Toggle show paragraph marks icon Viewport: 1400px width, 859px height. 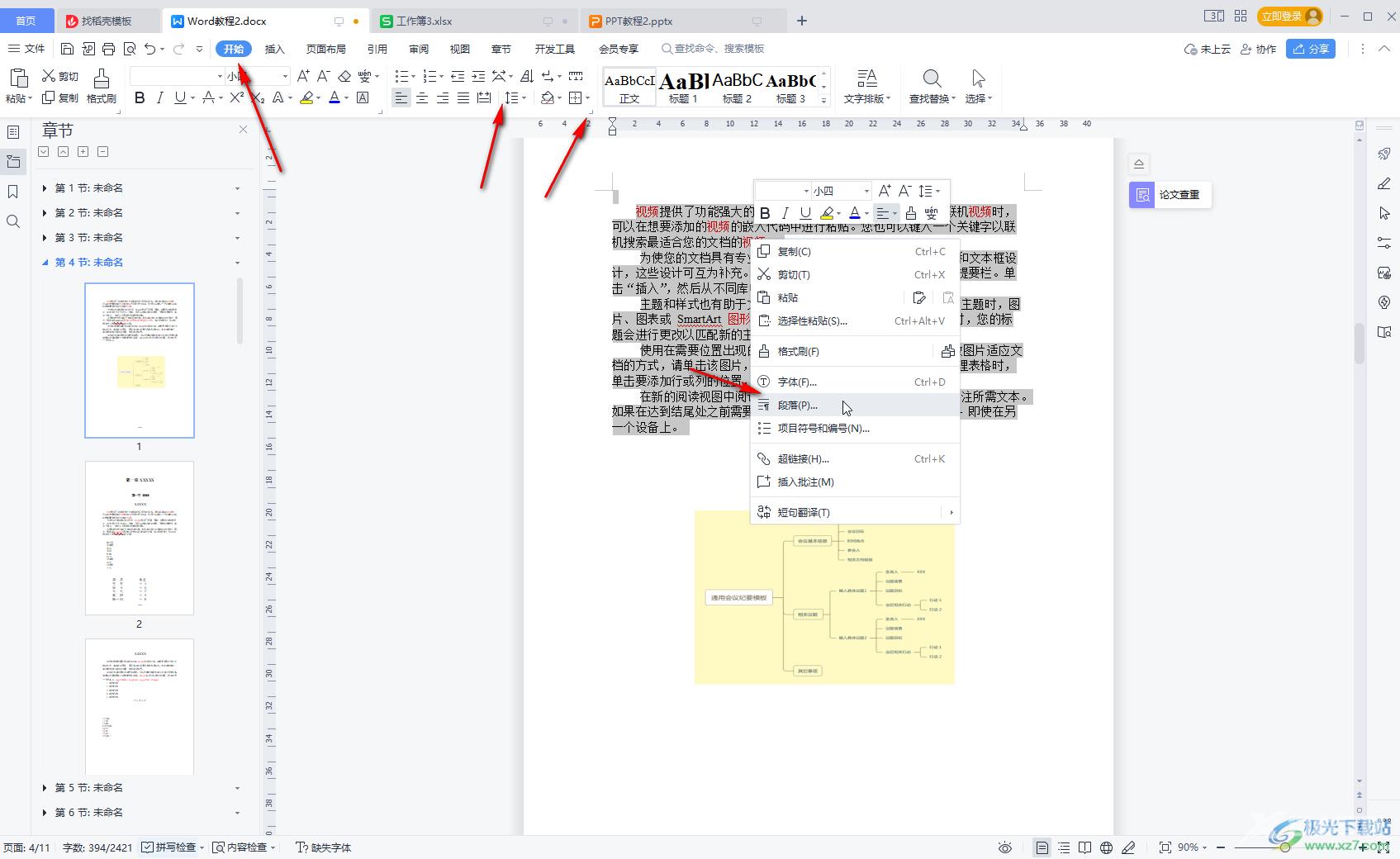[x=548, y=76]
